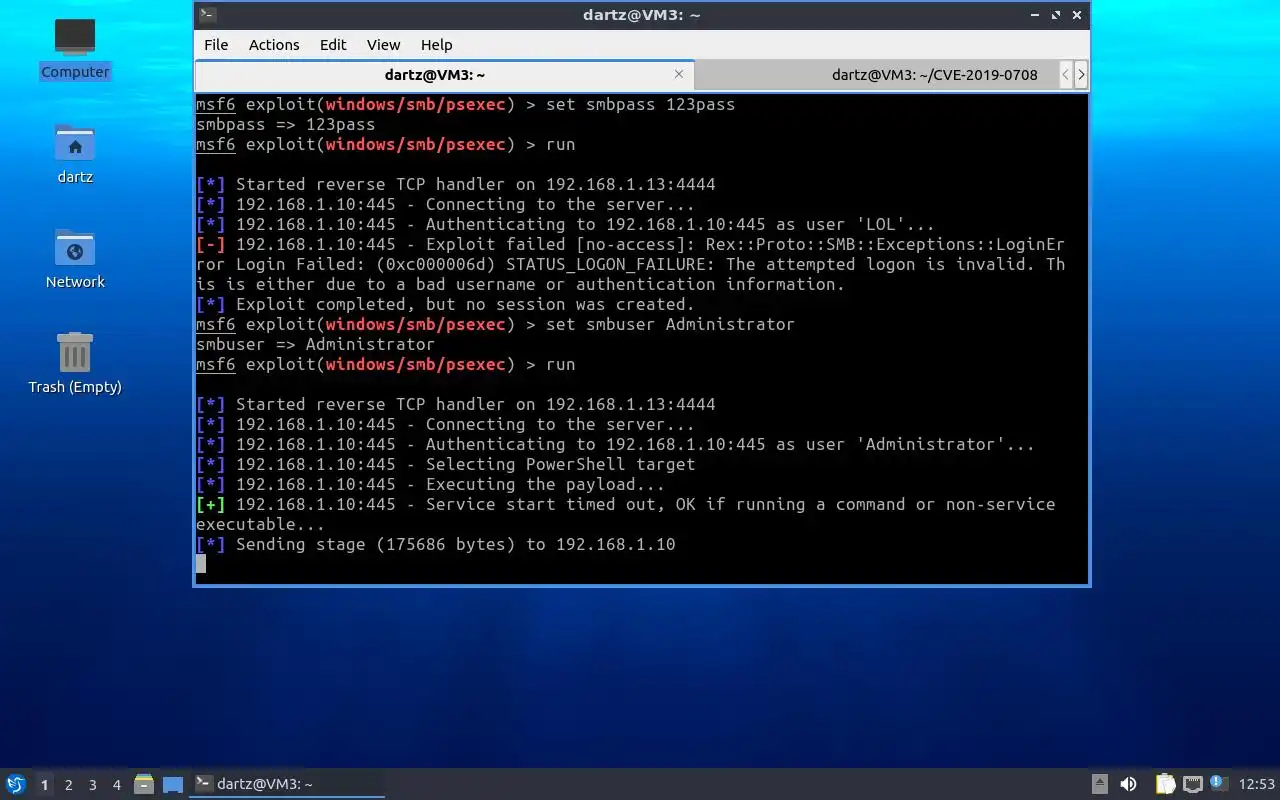
Task: Switch to workspace 4
Action: tap(116, 785)
